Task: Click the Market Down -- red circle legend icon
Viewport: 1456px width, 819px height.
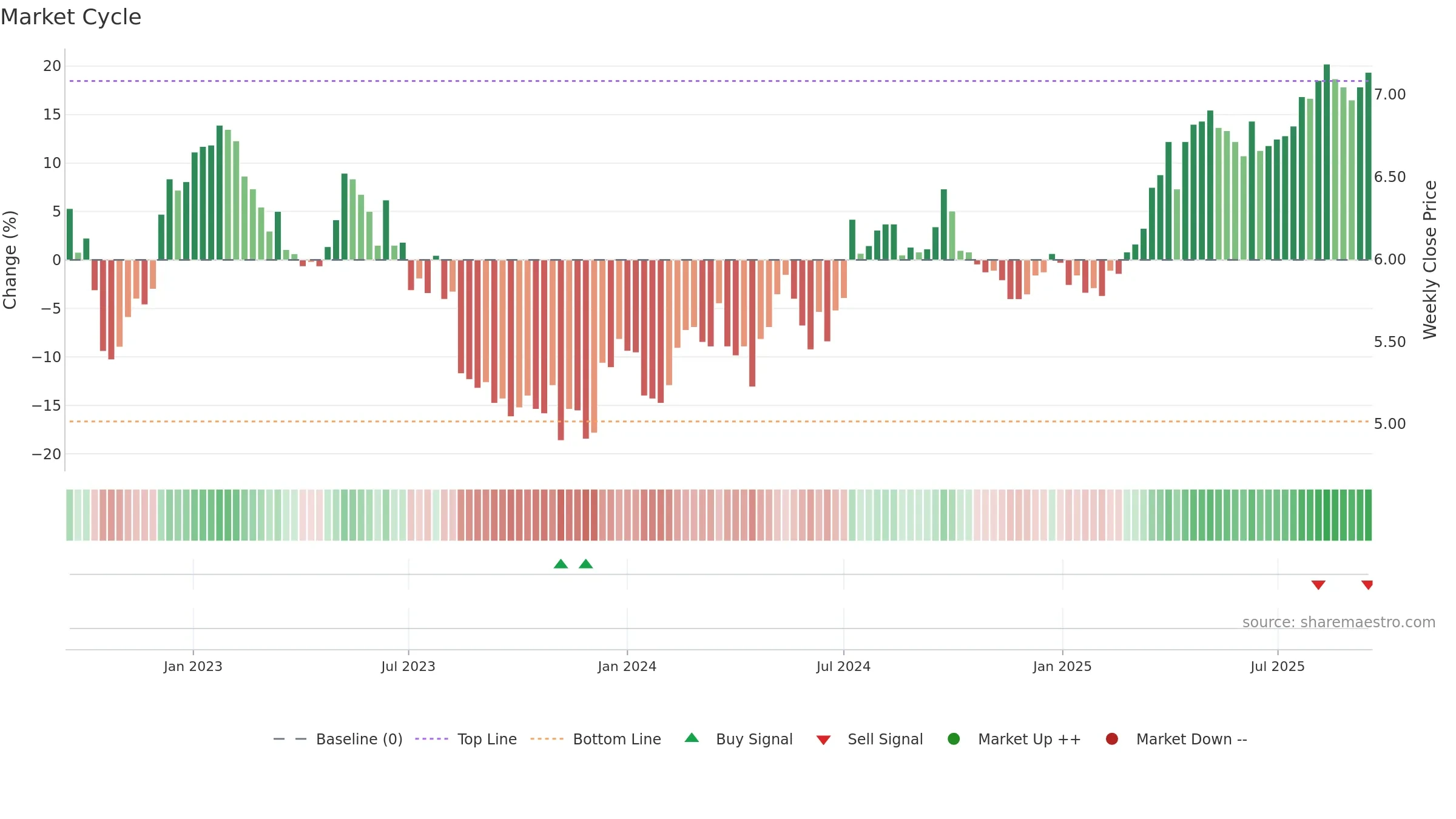Action: tap(1112, 739)
